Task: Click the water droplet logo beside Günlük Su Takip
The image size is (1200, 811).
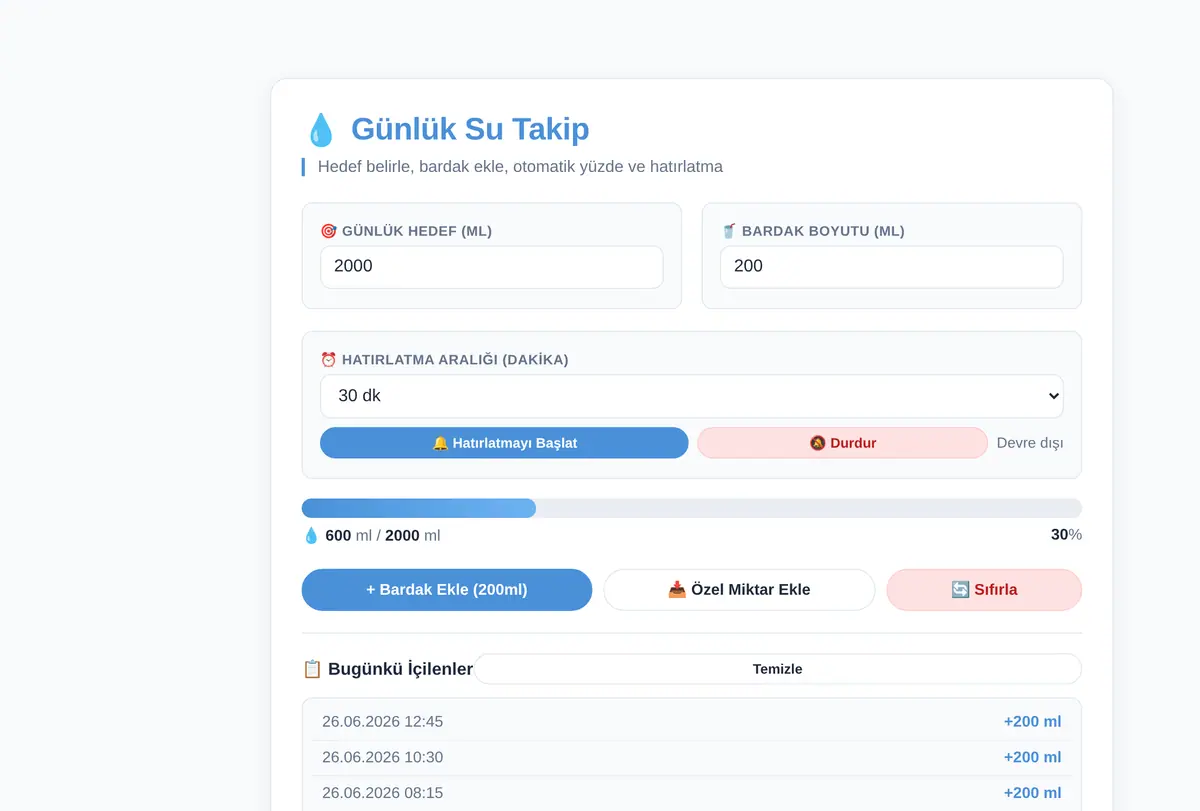Action: pyautogui.click(x=320, y=130)
